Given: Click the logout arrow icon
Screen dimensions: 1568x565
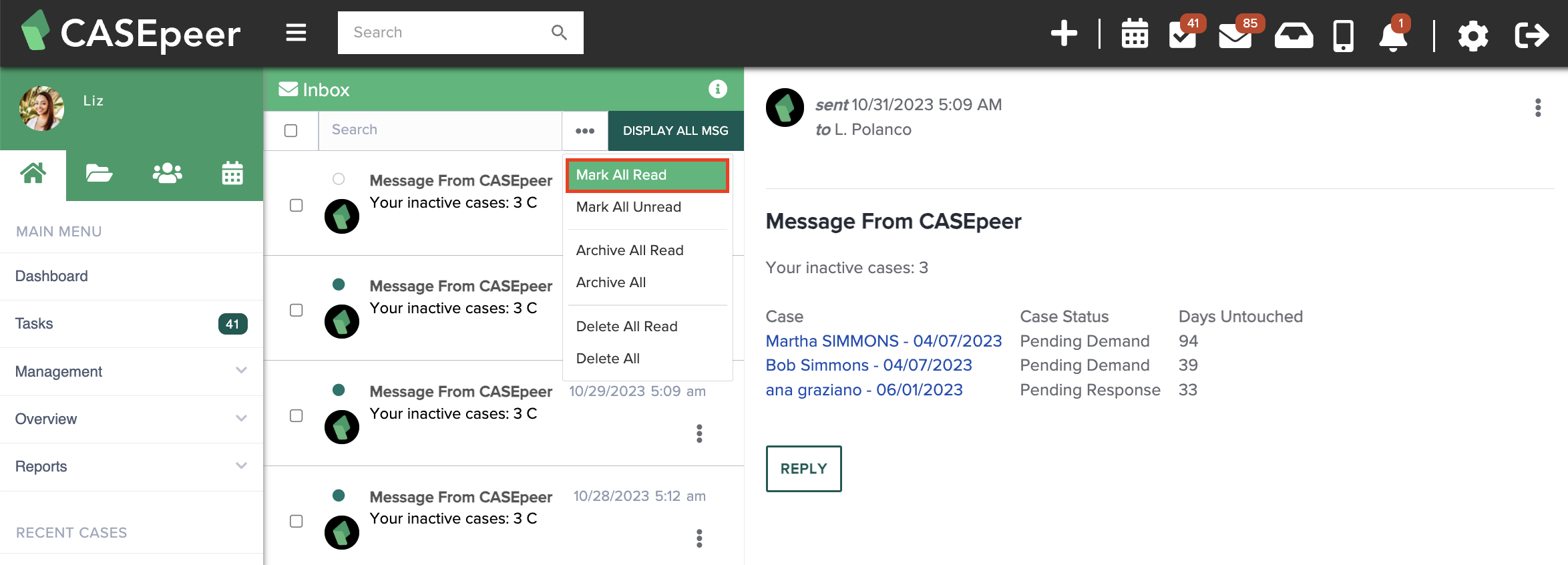Looking at the screenshot, I should click(x=1531, y=35).
